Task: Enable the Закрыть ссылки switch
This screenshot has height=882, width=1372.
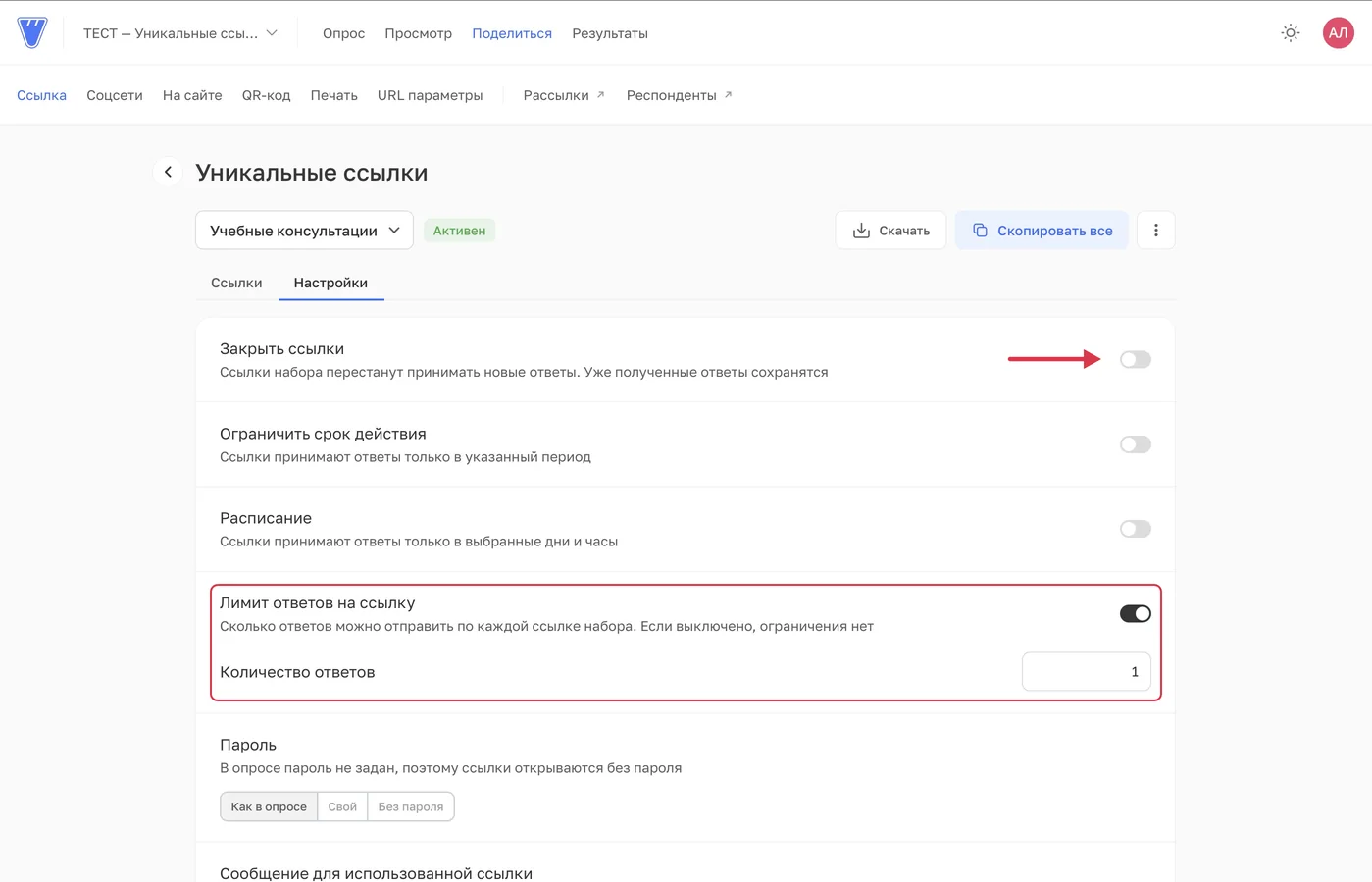Action: [x=1135, y=359]
